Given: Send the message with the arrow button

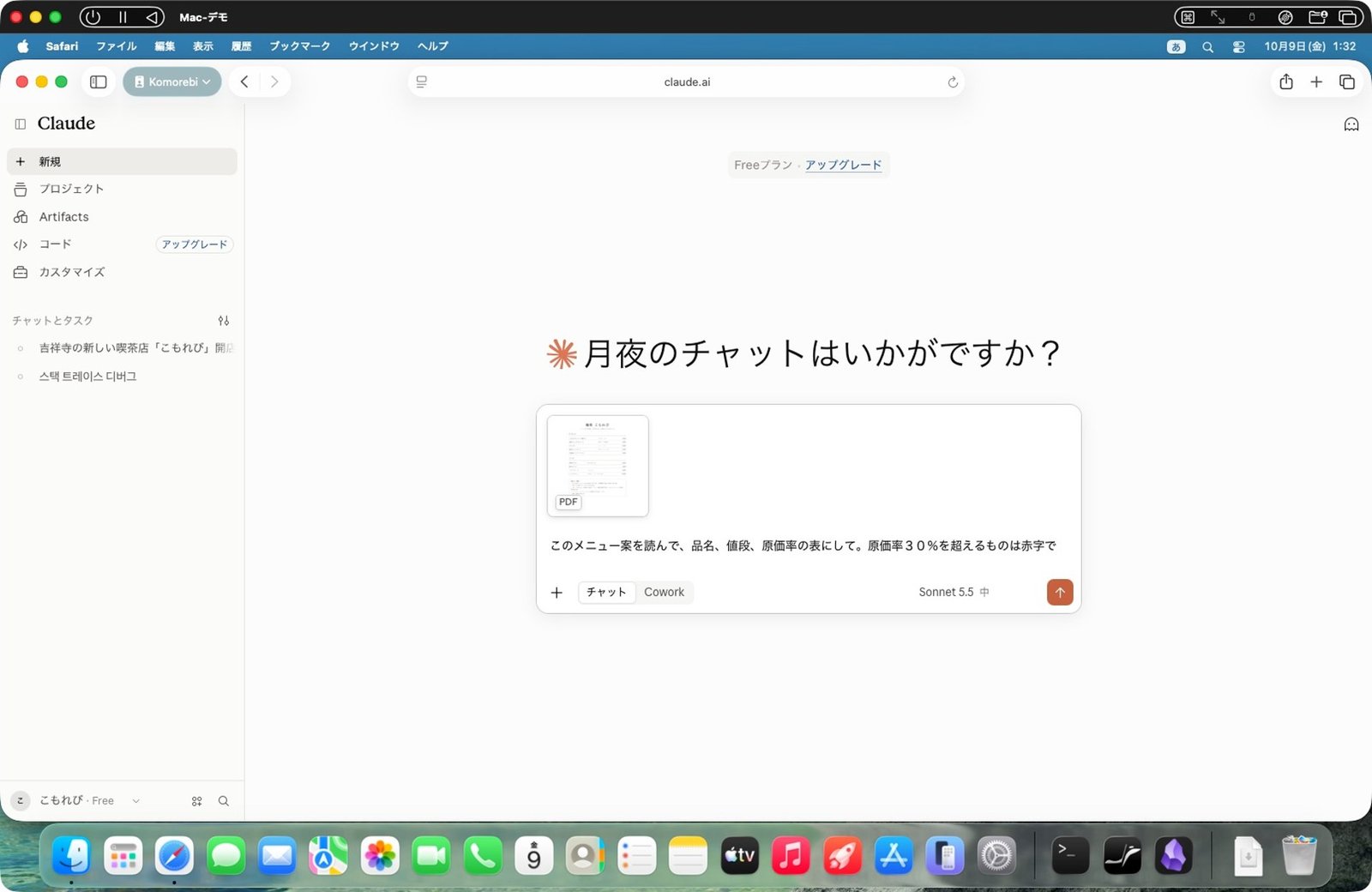Looking at the screenshot, I should [1060, 593].
